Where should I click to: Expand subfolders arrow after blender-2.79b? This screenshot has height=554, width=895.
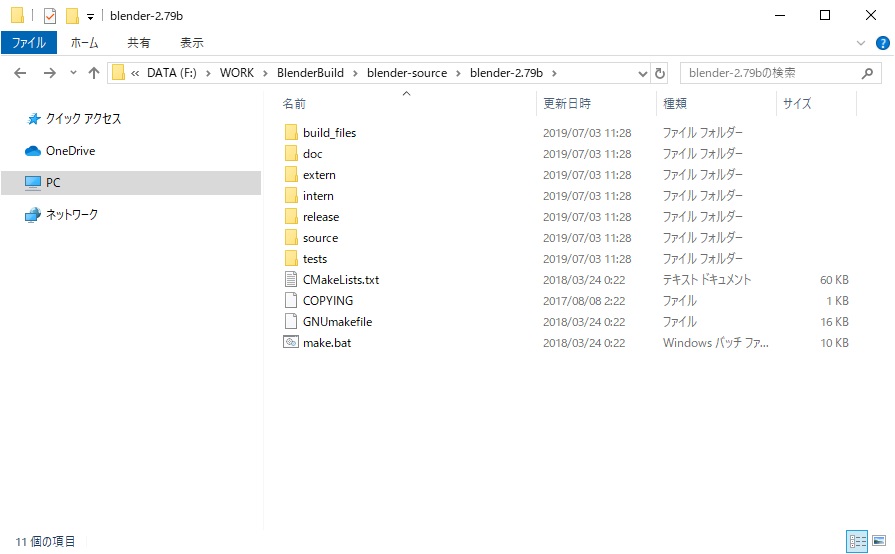[x=554, y=73]
